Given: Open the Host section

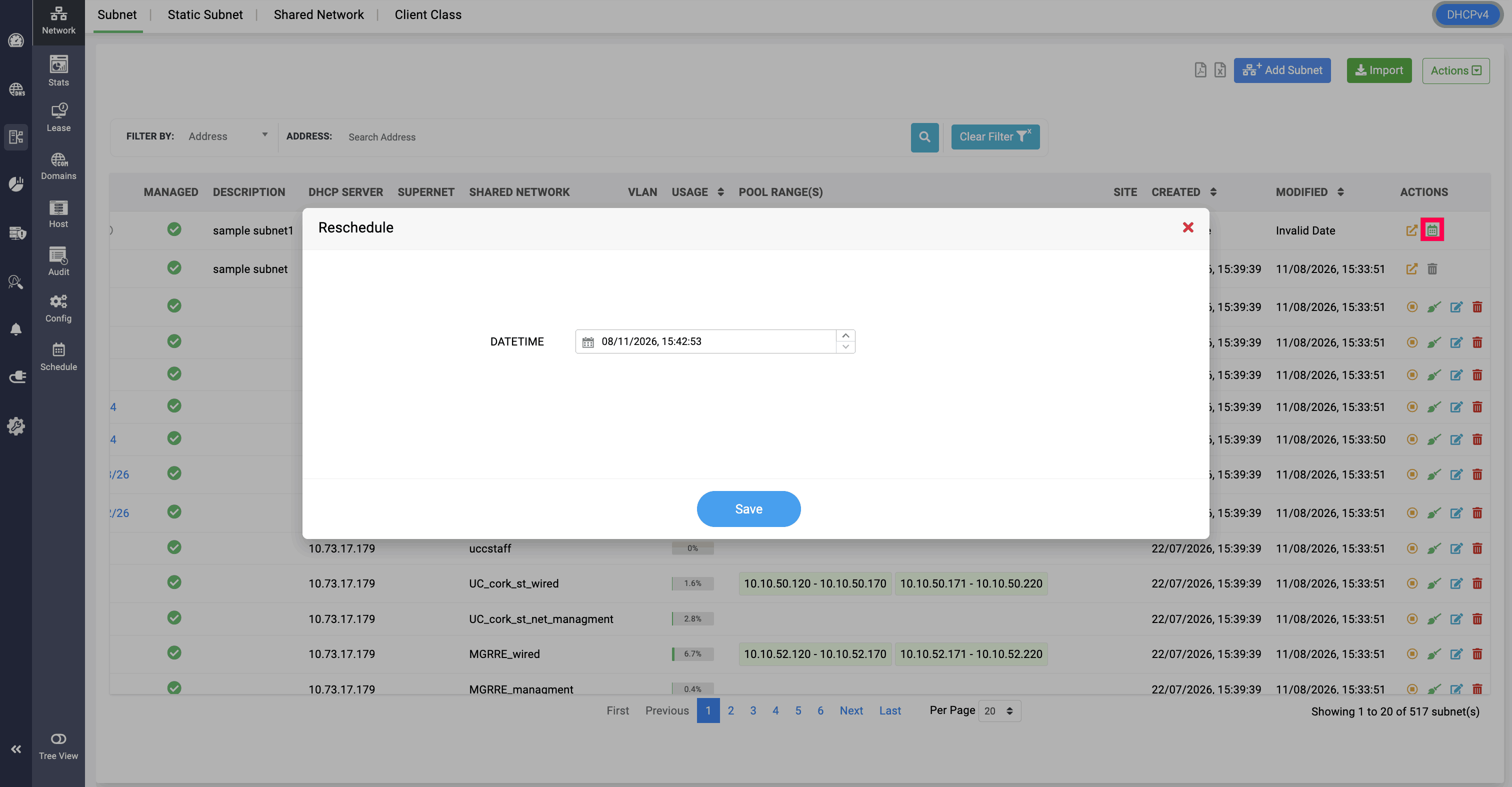Looking at the screenshot, I should pyautogui.click(x=58, y=214).
